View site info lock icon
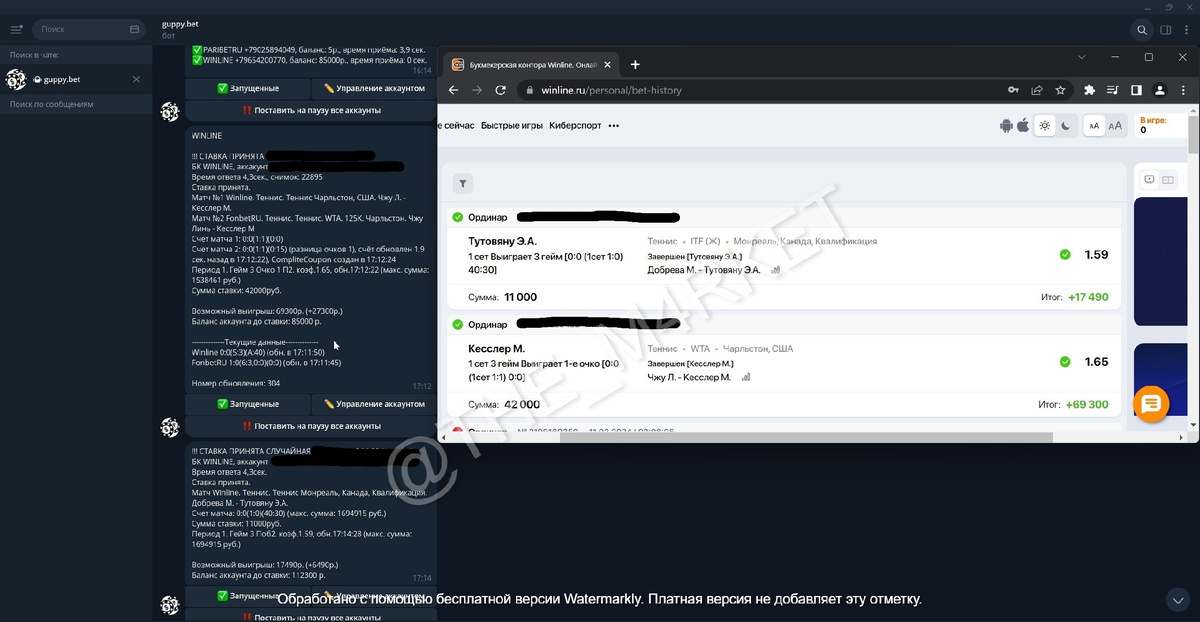Screen dimensions: 1200x622 (531, 90)
